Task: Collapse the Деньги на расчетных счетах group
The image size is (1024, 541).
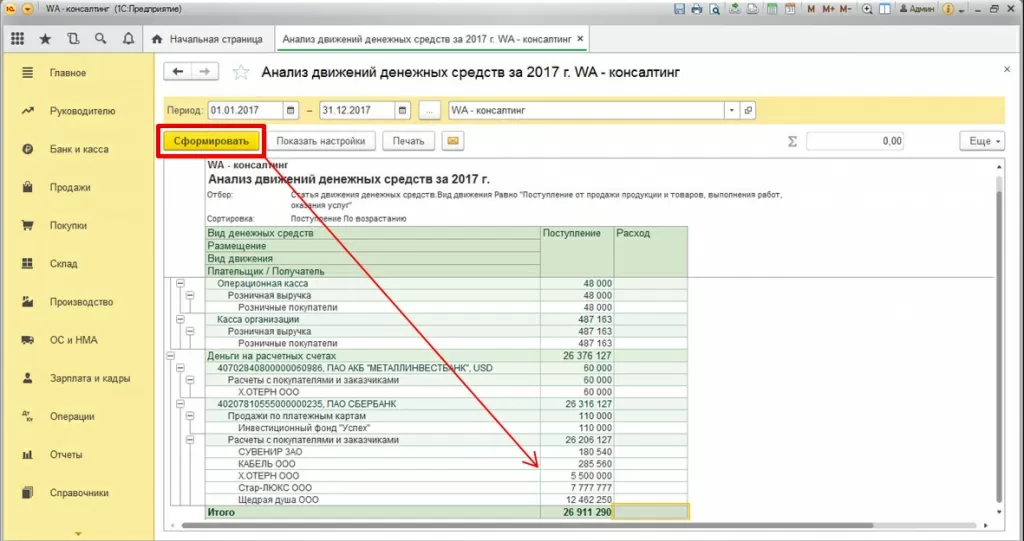Action: (172, 355)
